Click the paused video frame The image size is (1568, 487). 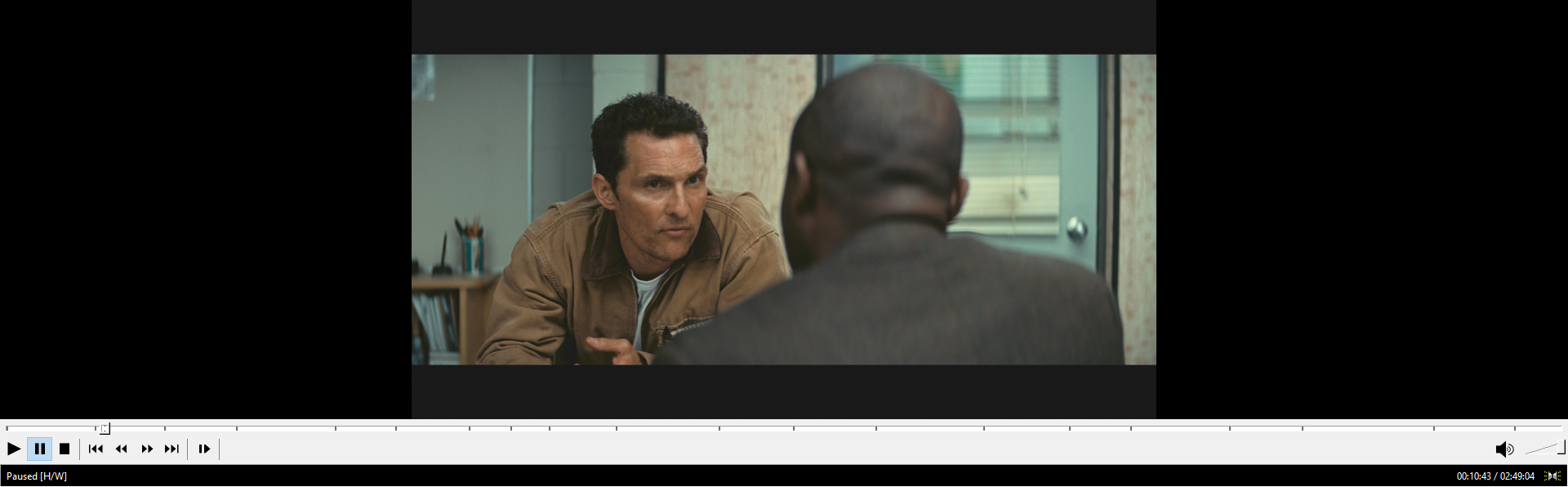click(783, 209)
